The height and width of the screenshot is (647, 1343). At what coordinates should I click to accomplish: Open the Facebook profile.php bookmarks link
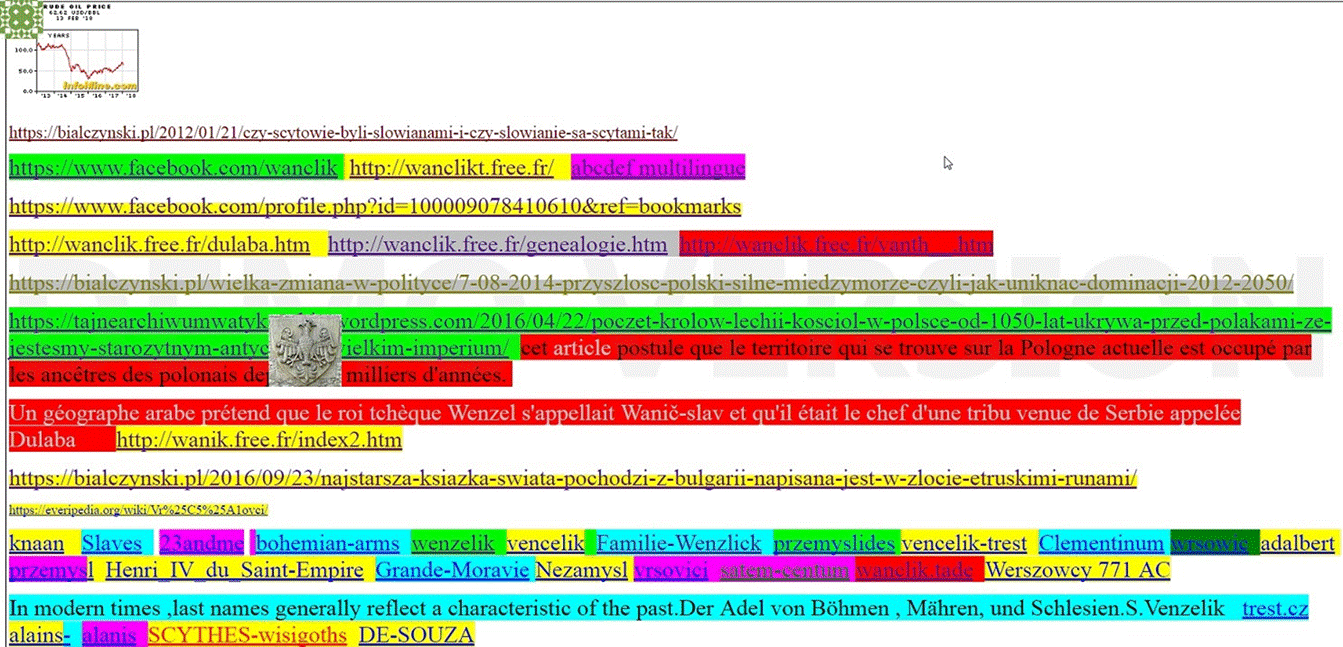pos(375,207)
